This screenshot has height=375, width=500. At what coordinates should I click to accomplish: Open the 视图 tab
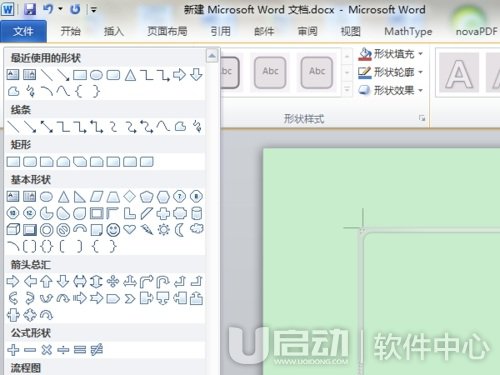tap(351, 31)
